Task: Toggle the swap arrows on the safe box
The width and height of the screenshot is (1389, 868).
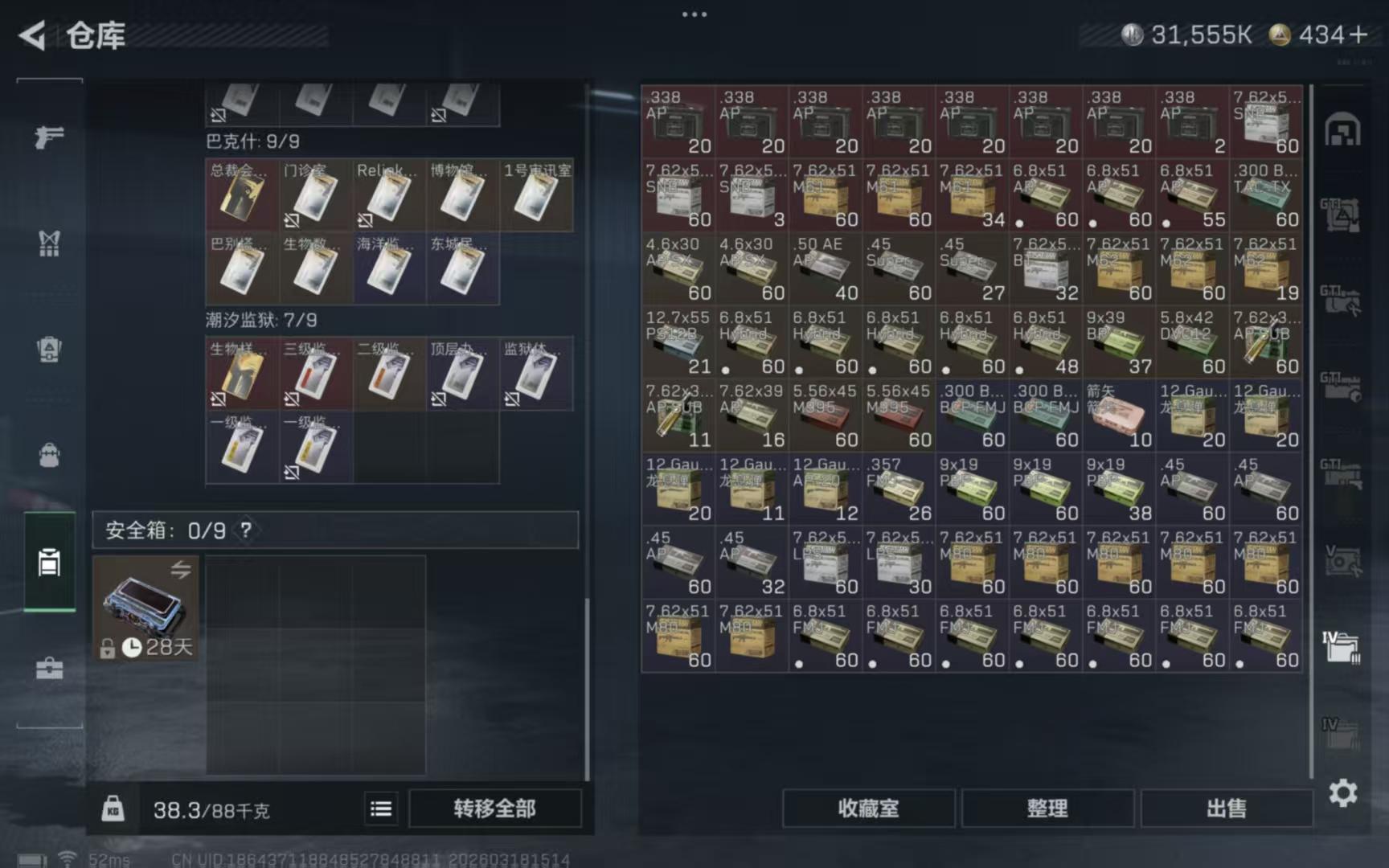Action: pos(181,569)
